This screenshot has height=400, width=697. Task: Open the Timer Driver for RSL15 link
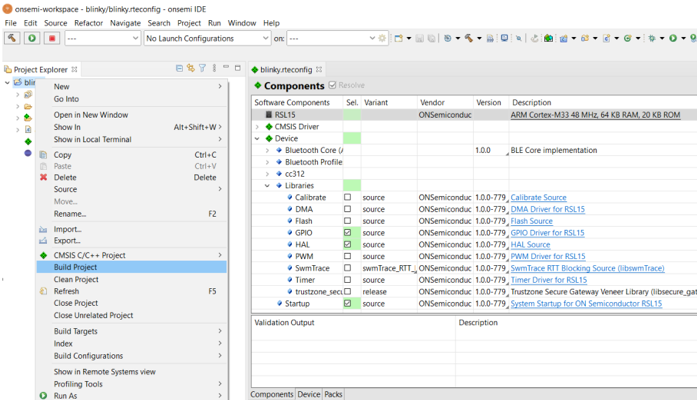pos(549,280)
